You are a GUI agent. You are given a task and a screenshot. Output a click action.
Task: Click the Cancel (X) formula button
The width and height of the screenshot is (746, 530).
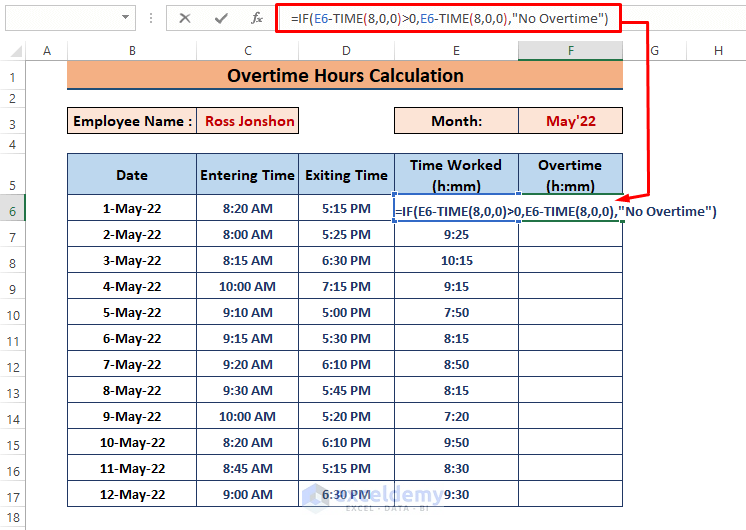(x=185, y=18)
